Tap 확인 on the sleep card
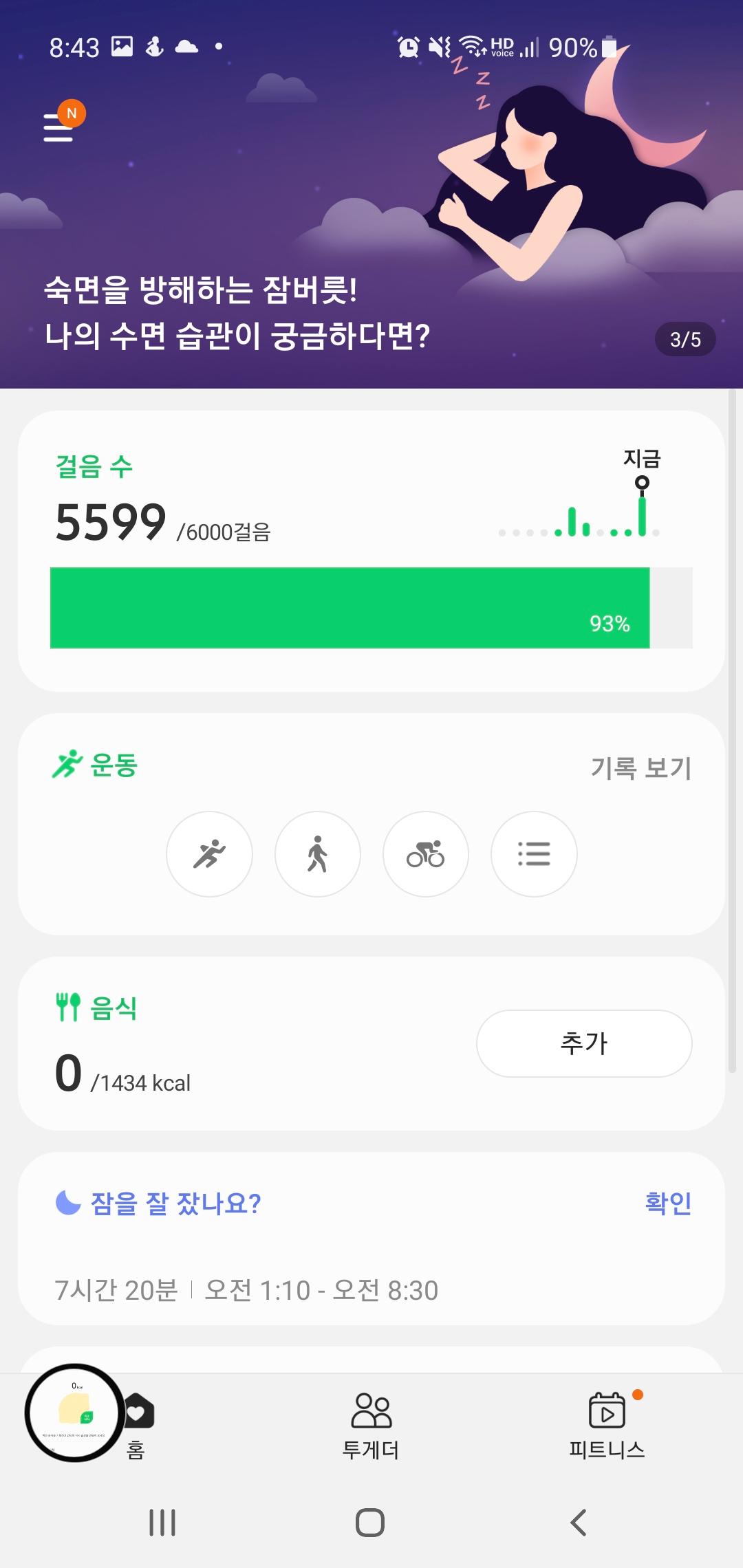This screenshot has height=1568, width=743. pos(668,1203)
